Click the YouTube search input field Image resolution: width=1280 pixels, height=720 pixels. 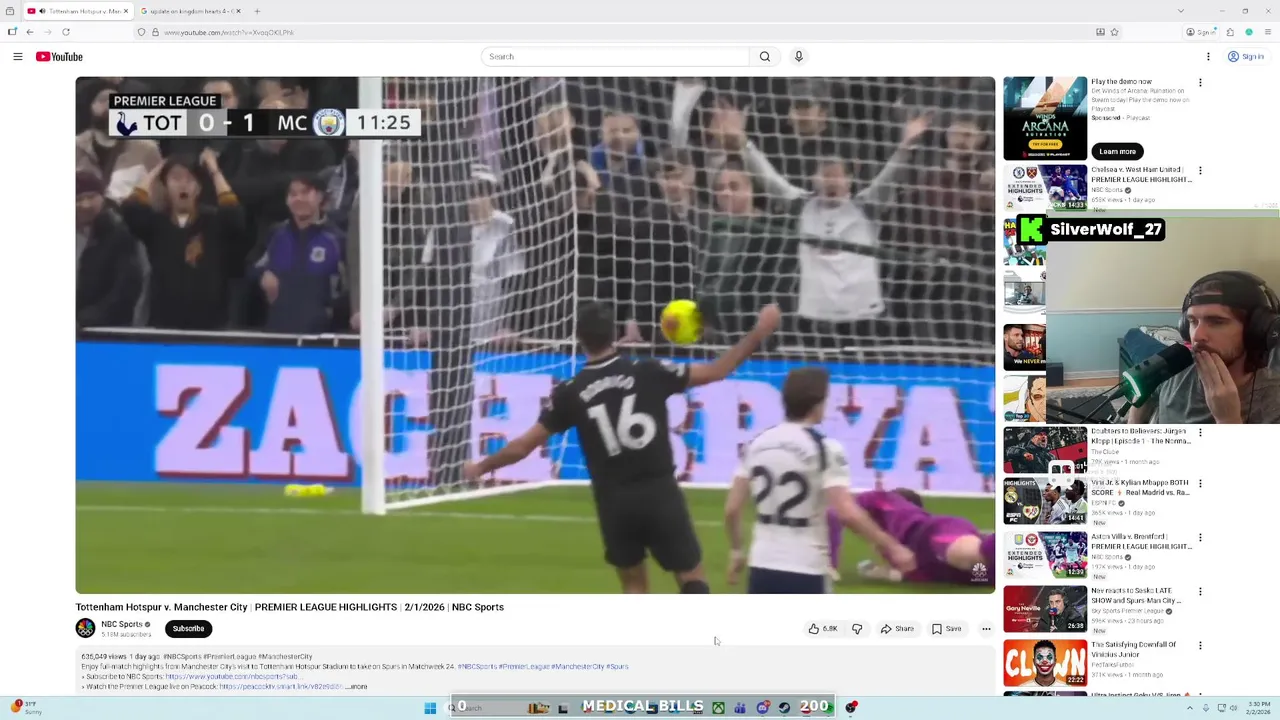click(615, 57)
